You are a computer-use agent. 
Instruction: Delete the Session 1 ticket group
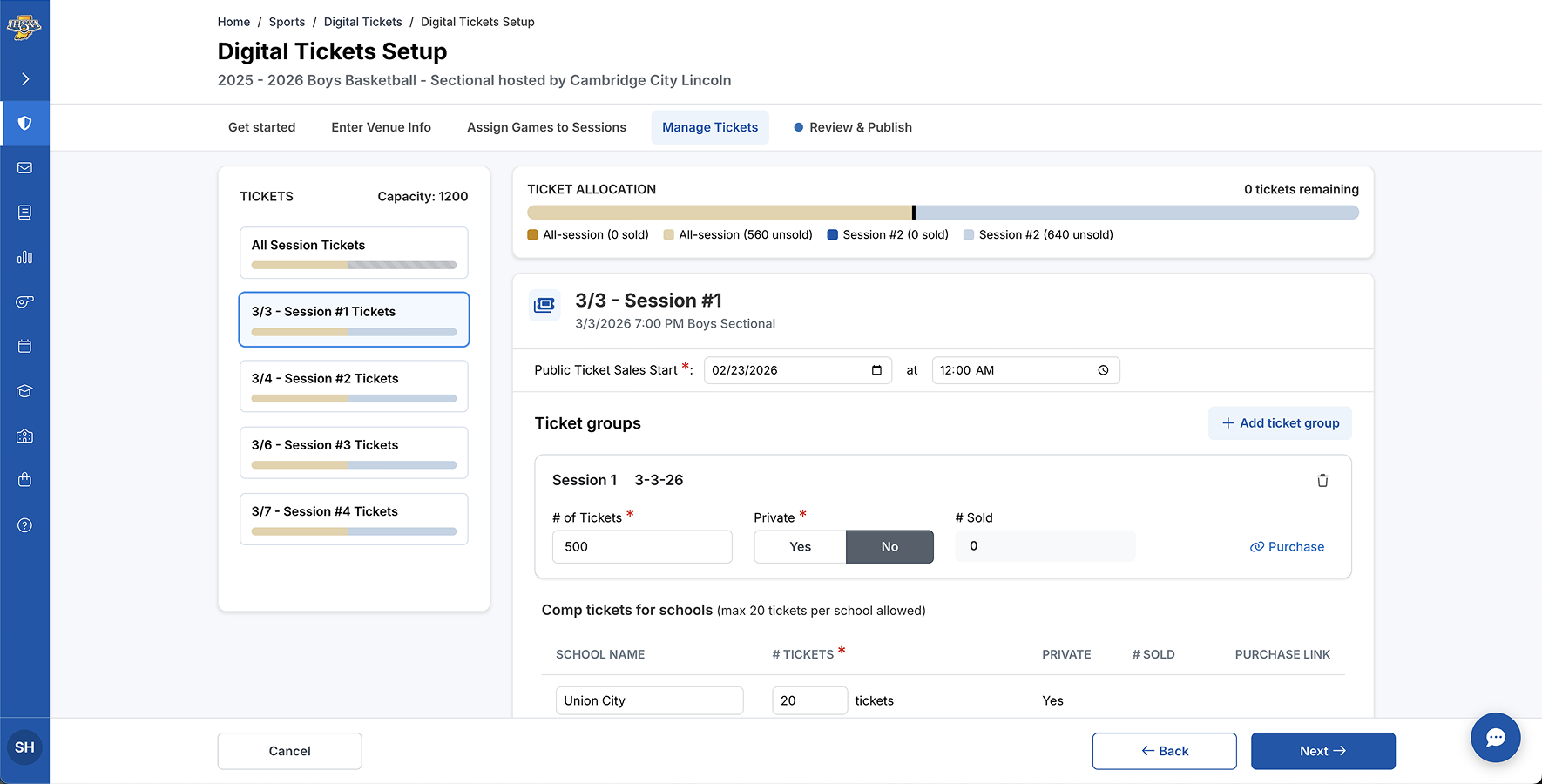[x=1322, y=480]
